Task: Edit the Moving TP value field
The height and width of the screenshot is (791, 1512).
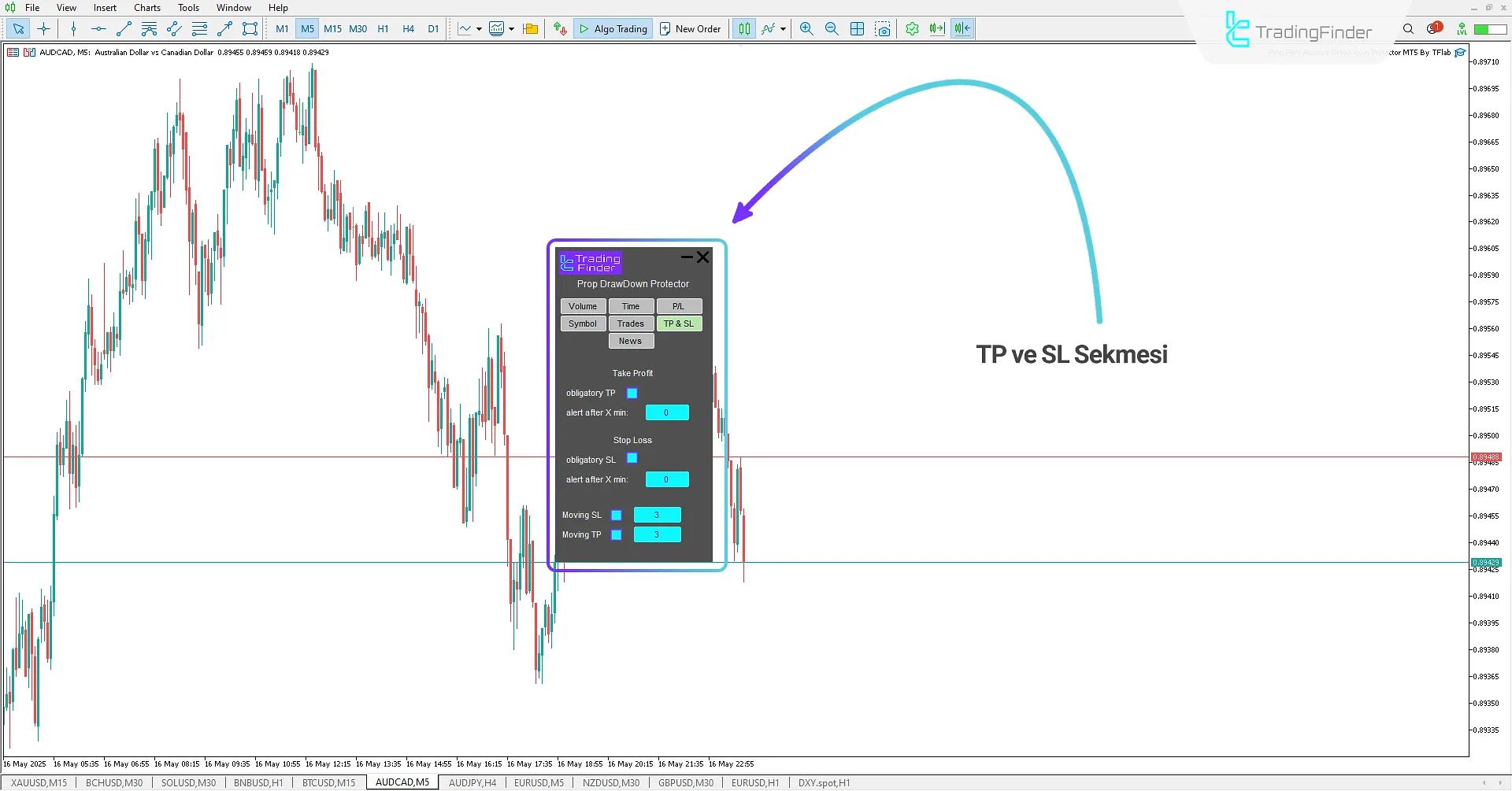Action: click(x=658, y=534)
